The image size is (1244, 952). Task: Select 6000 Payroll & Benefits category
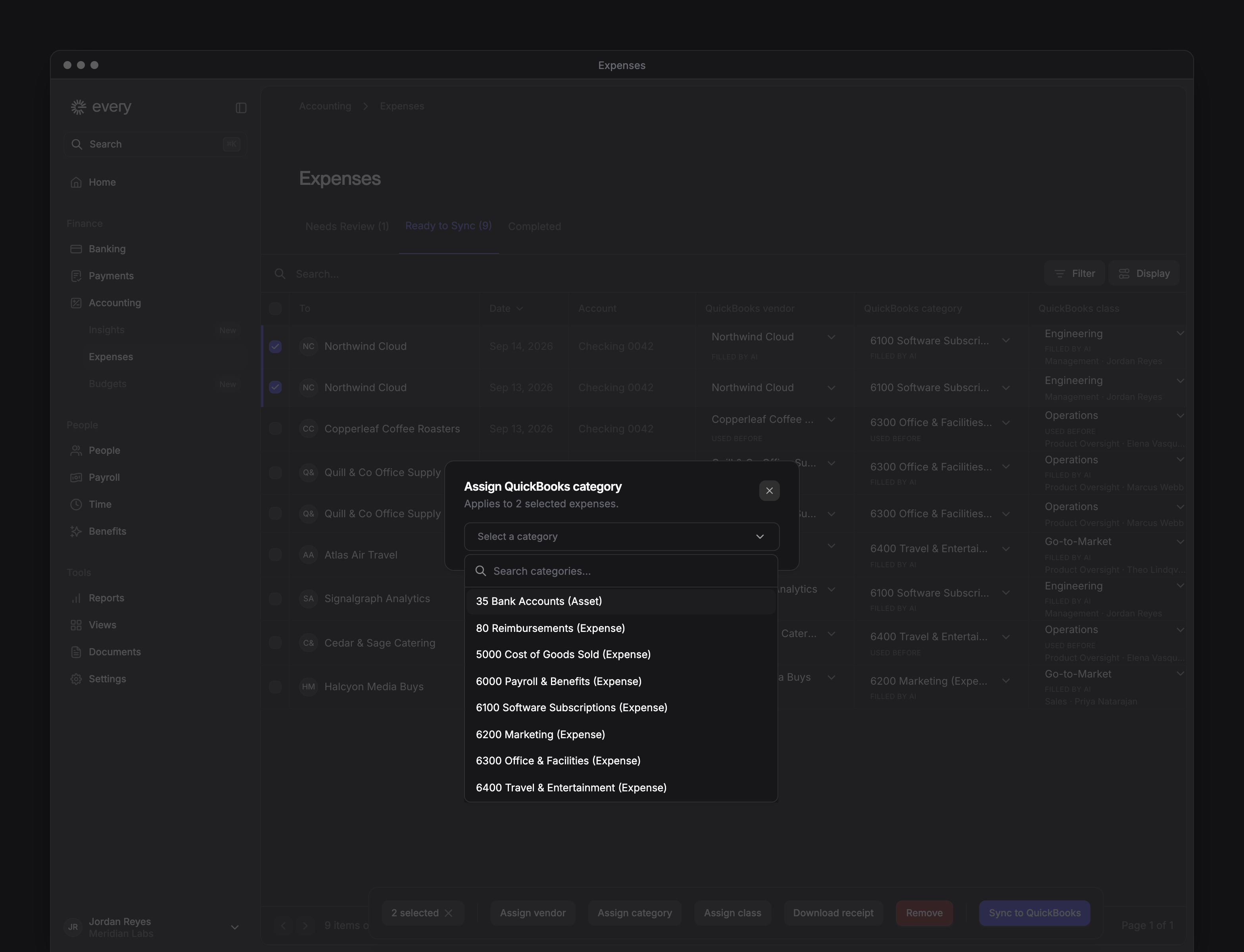(x=621, y=681)
